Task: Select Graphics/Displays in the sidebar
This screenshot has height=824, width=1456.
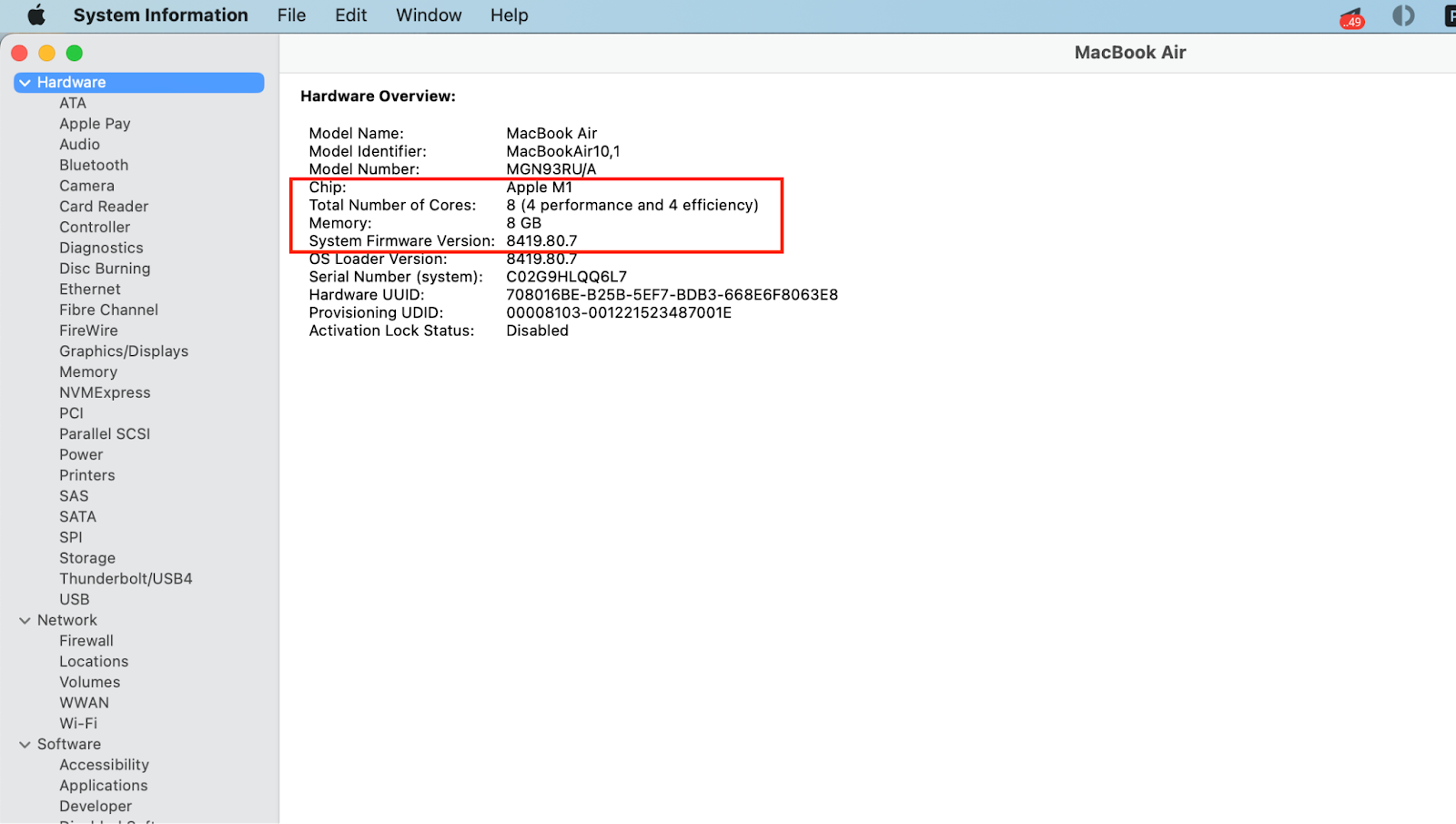Action: [124, 351]
